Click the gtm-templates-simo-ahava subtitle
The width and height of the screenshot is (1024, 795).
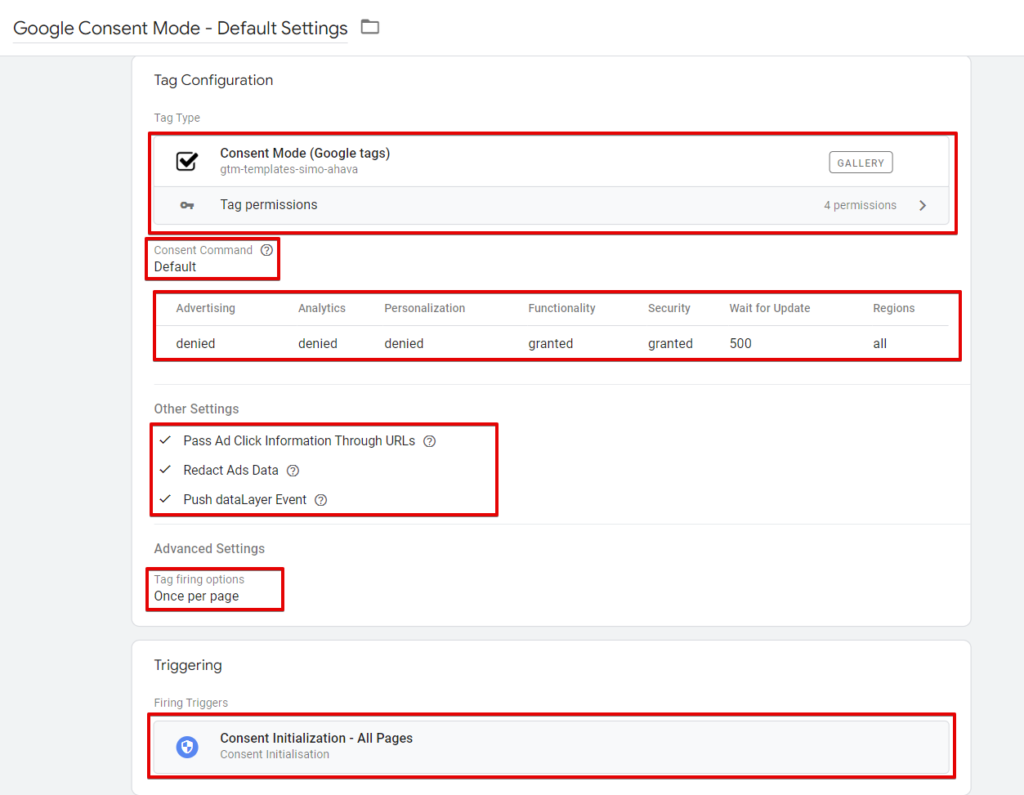click(289, 169)
